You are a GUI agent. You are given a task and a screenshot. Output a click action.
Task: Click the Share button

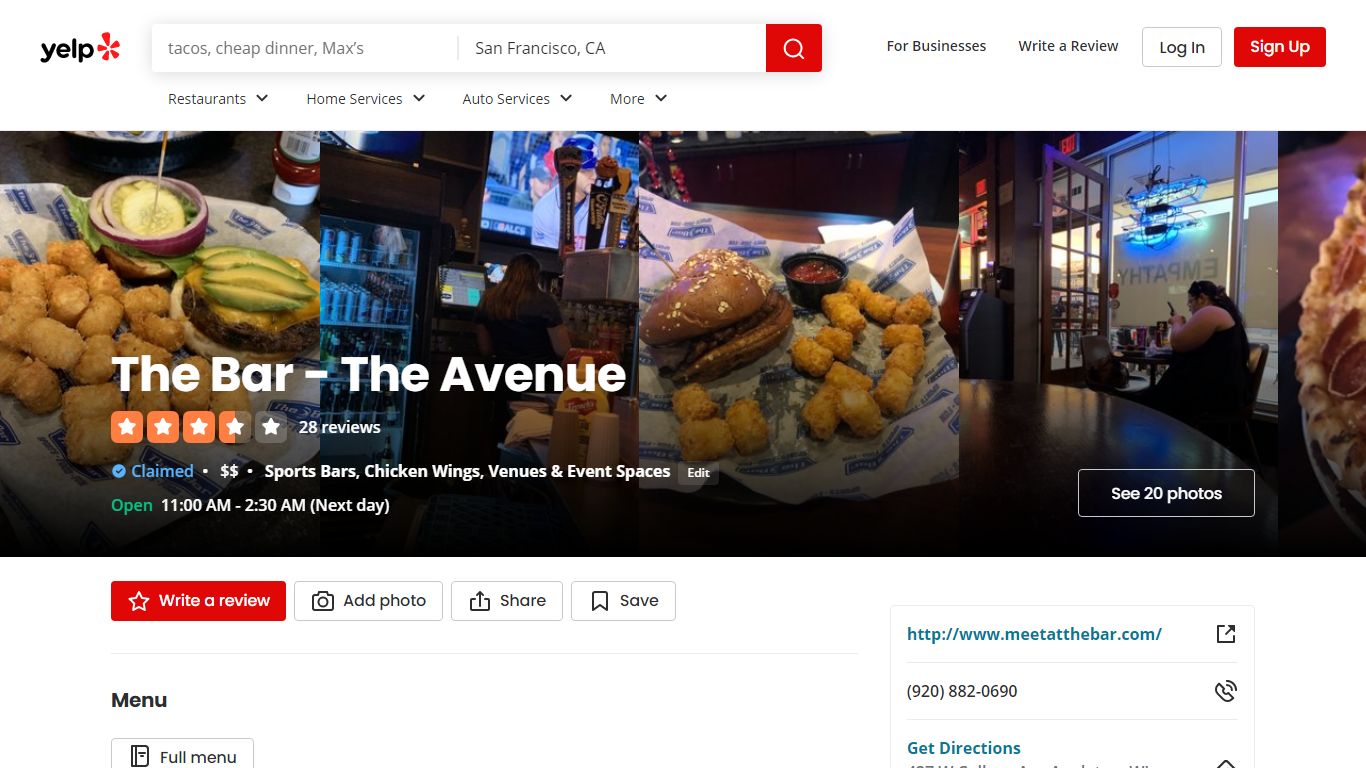tap(507, 601)
